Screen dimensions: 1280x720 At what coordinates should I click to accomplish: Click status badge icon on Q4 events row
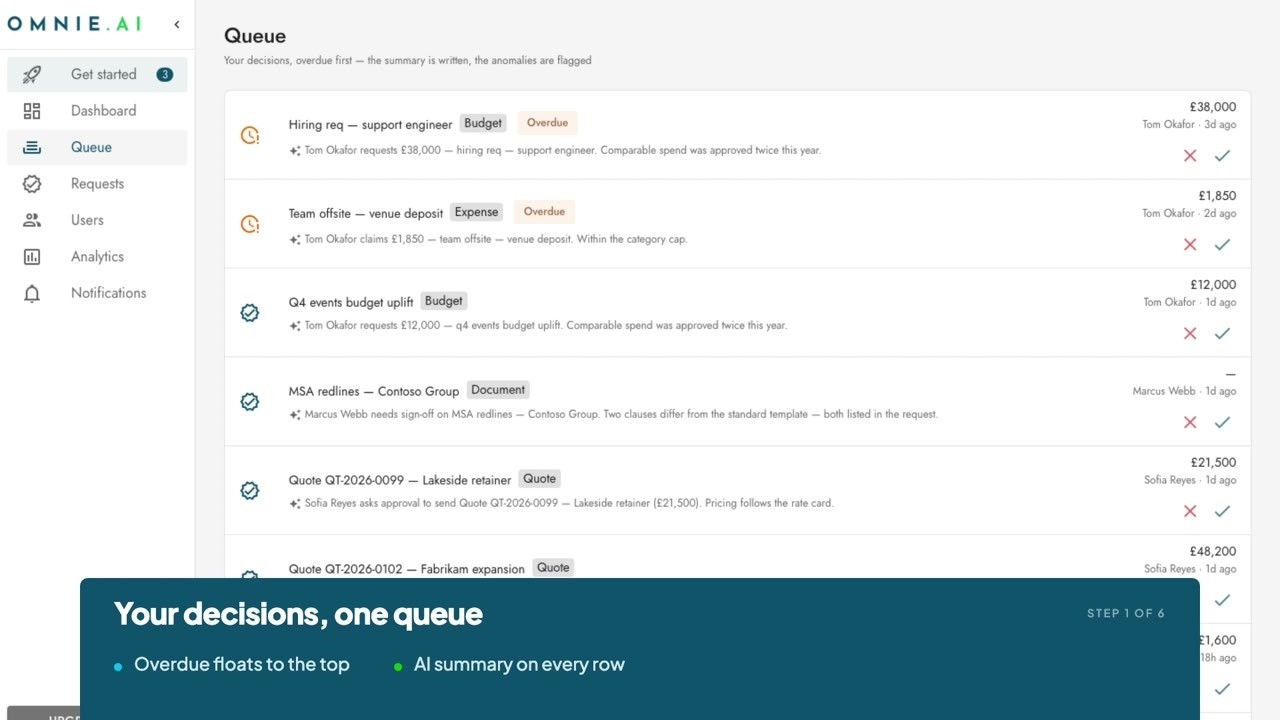pos(250,313)
